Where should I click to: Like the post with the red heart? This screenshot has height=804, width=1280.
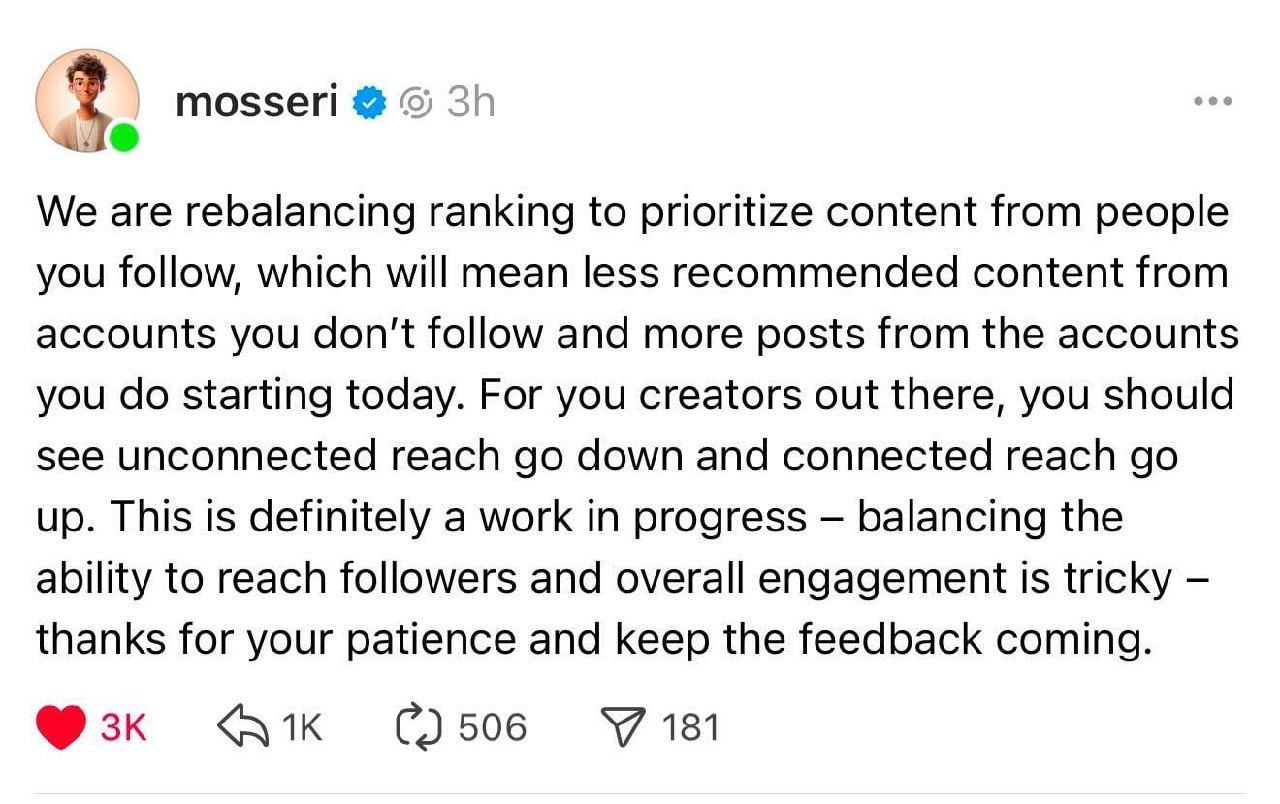[x=61, y=727]
